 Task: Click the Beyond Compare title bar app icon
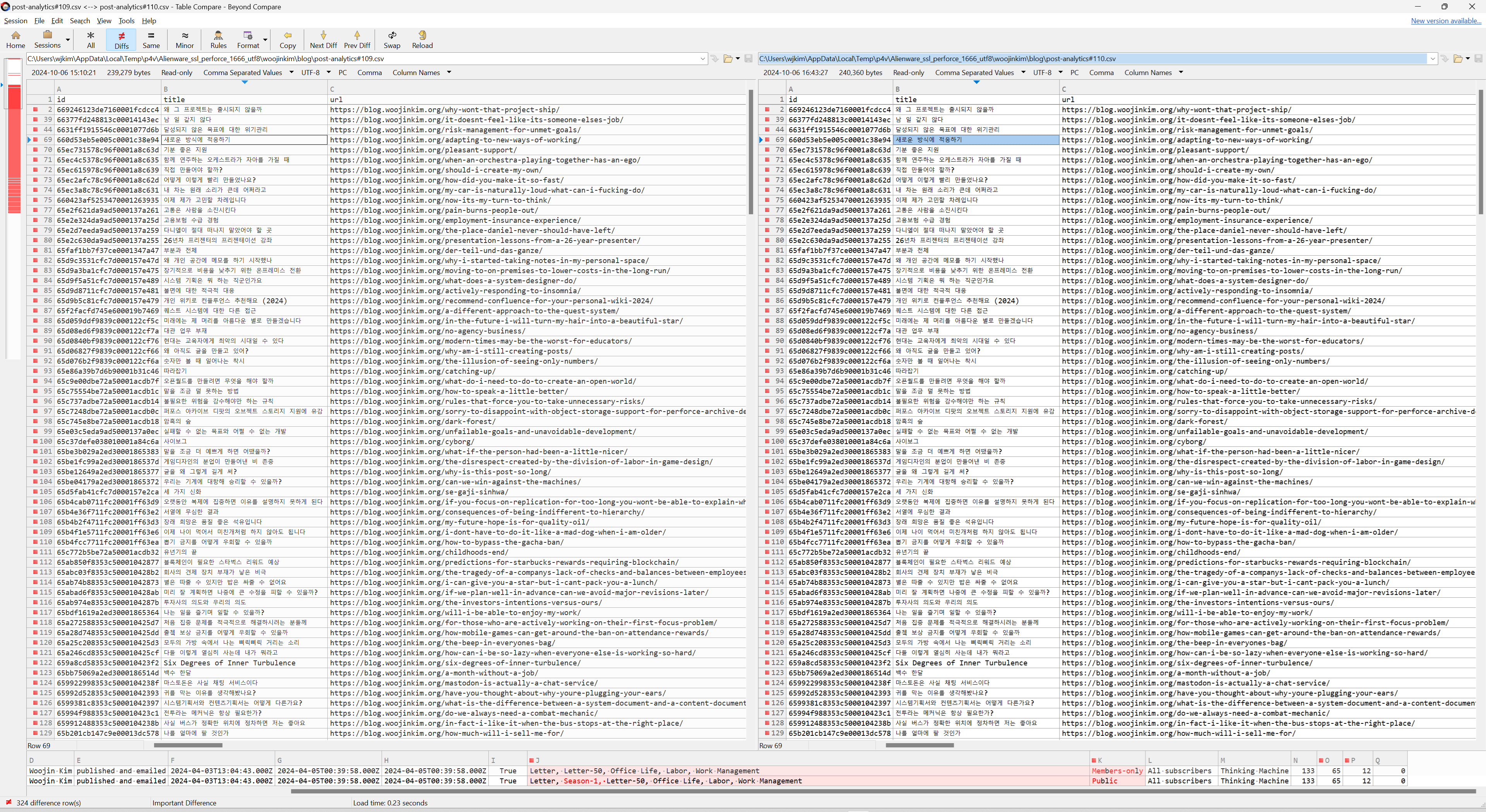pyautogui.click(x=5, y=6)
